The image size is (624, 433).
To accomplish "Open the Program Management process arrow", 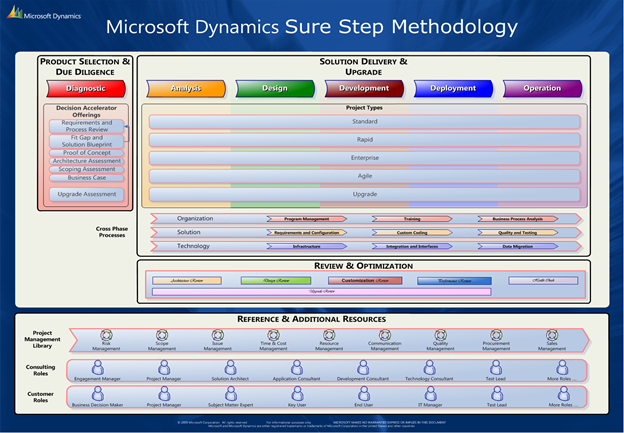I will 307,219.
